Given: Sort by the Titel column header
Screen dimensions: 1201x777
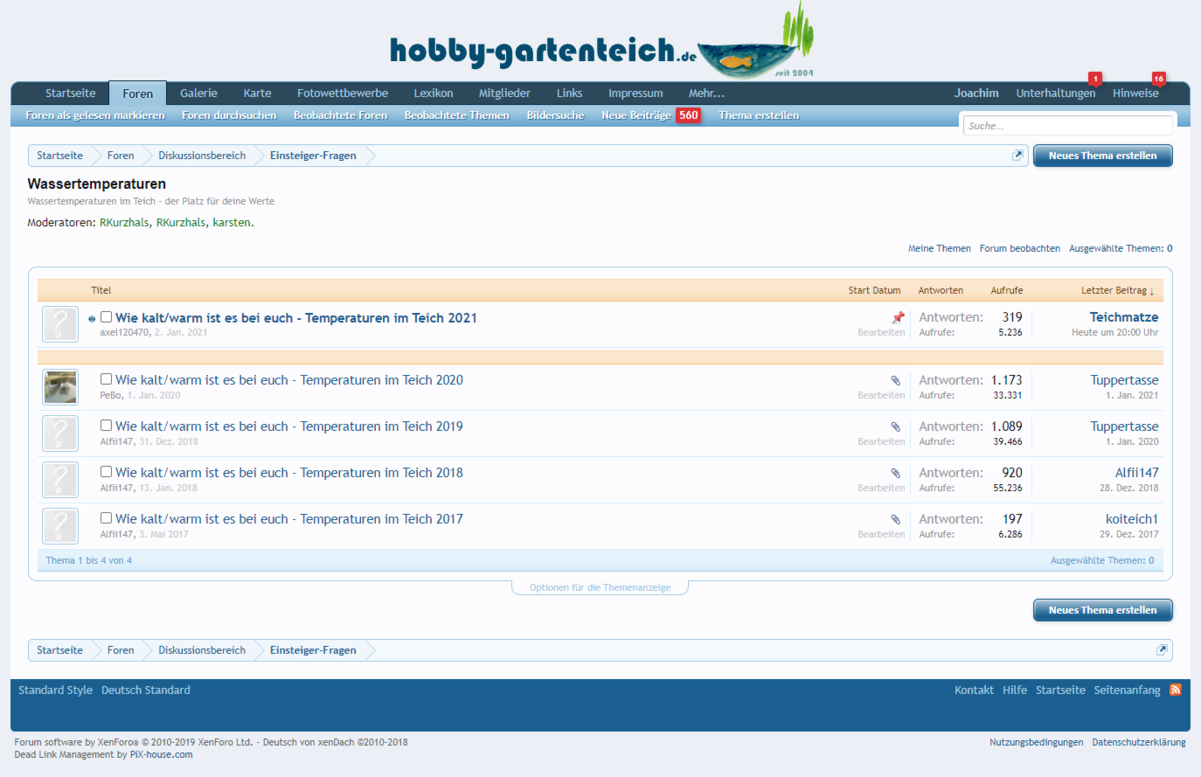Looking at the screenshot, I should click(x=101, y=290).
